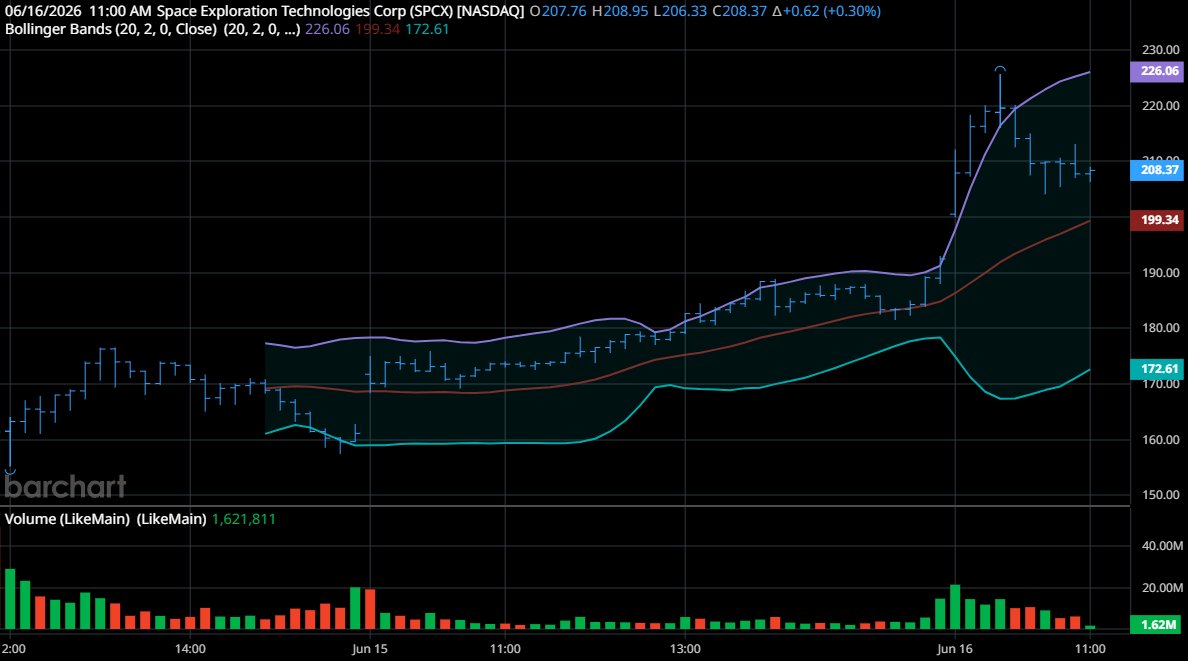Click the 199.34 middle band price tag
The image size is (1188, 661).
coord(1156,220)
